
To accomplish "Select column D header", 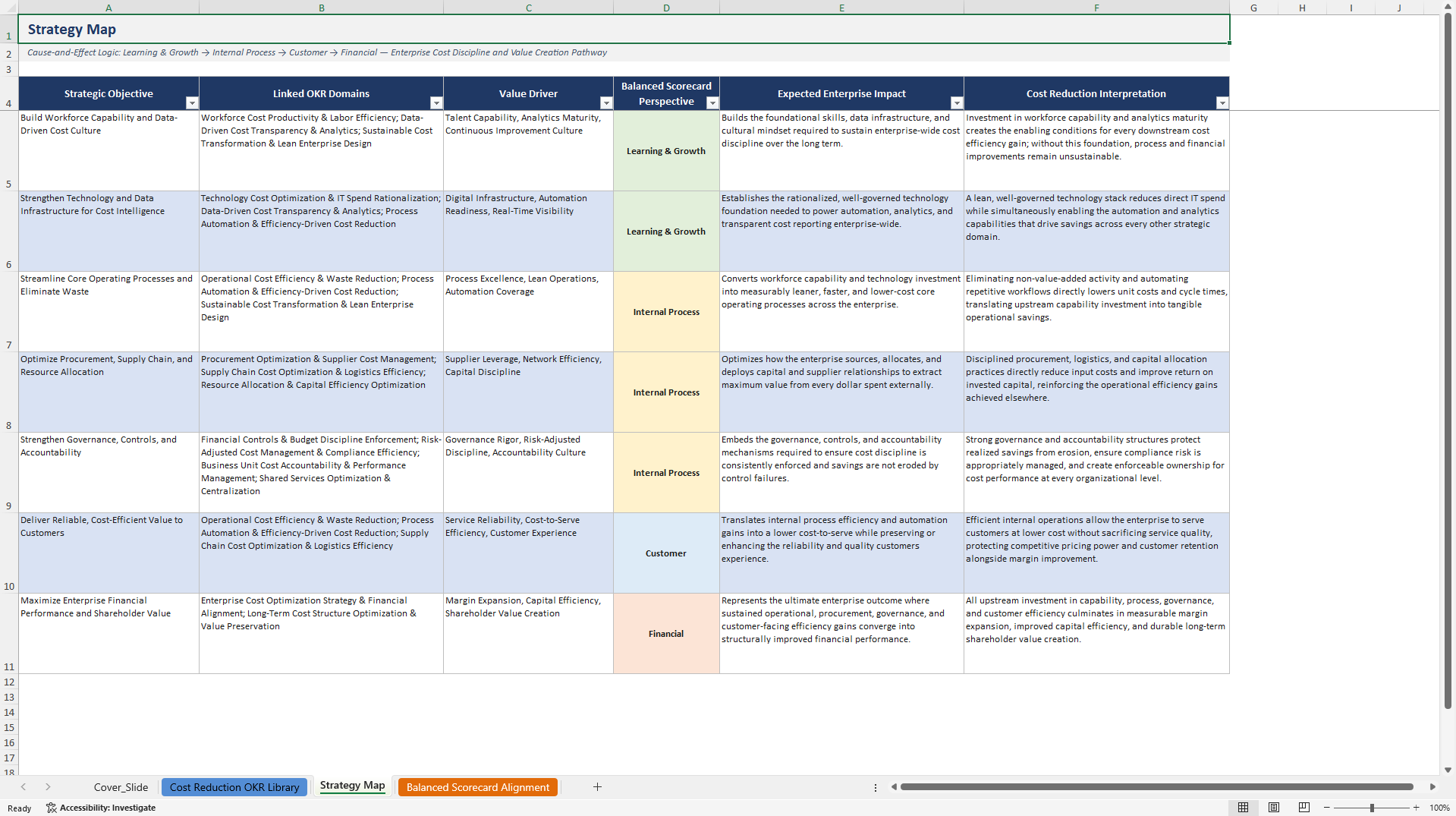I will (666, 8).
